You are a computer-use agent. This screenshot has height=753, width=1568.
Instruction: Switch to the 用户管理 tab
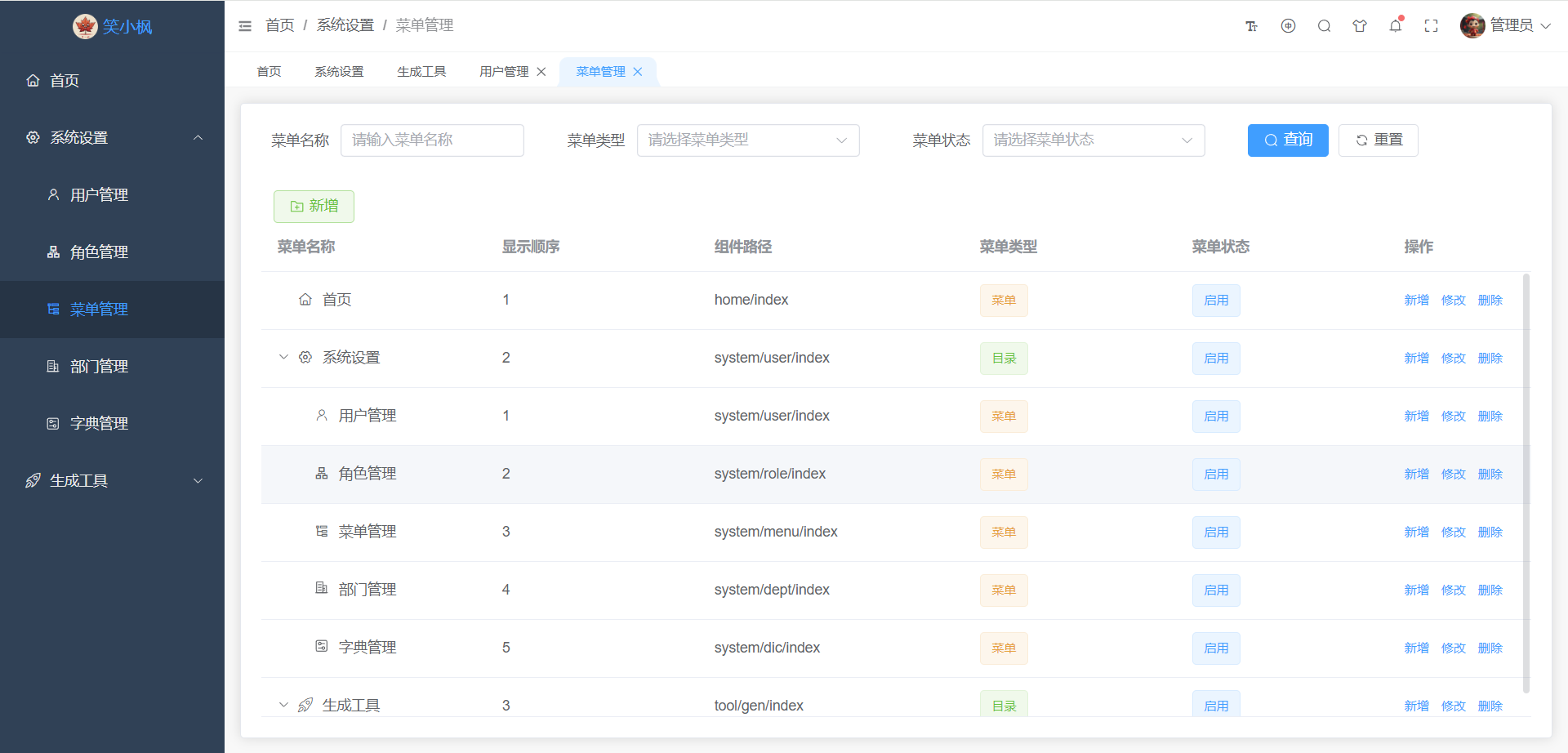click(504, 72)
